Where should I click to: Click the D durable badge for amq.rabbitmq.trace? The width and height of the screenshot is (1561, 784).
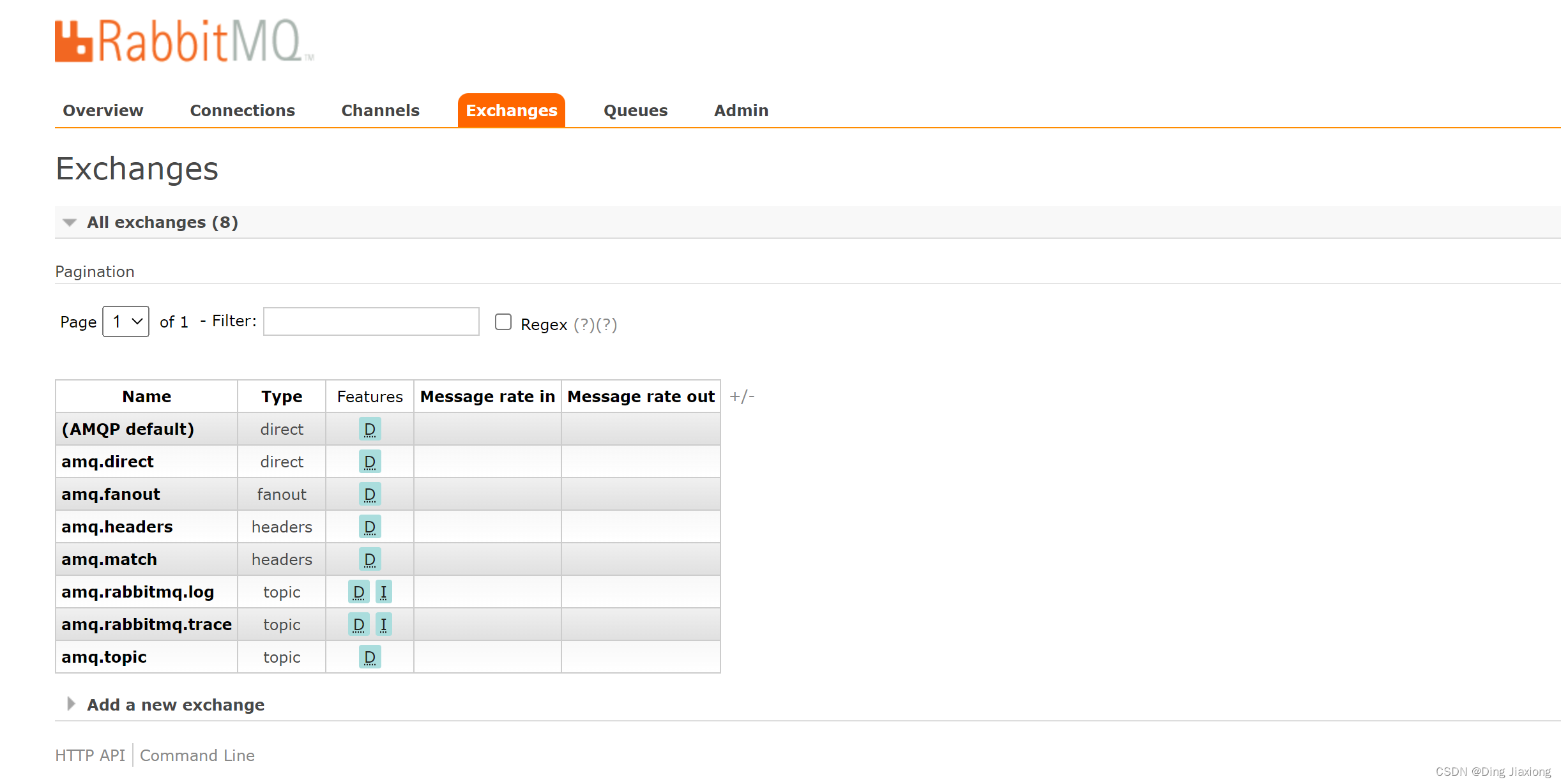tap(359, 624)
